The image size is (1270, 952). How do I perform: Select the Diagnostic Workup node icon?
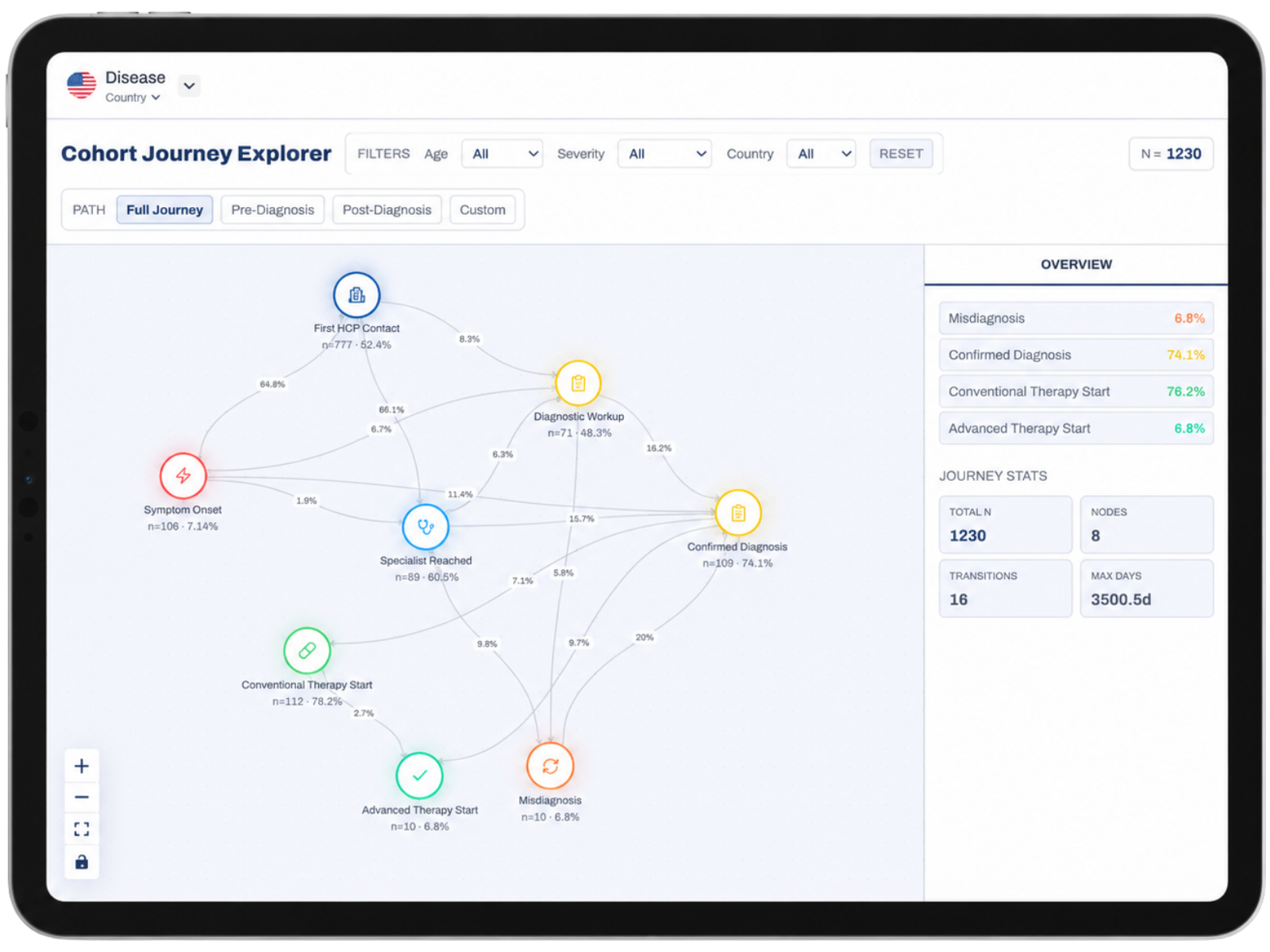click(x=578, y=383)
